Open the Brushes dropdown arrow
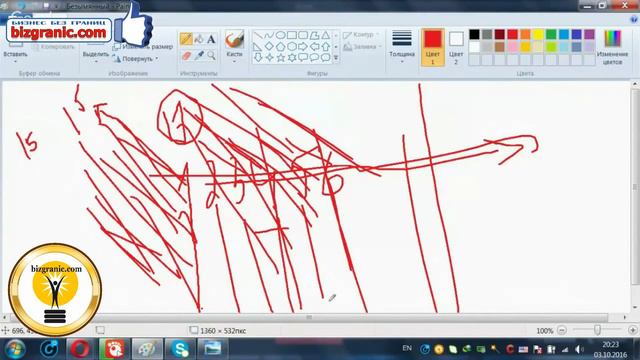This screenshot has height=360, width=640. [234, 62]
